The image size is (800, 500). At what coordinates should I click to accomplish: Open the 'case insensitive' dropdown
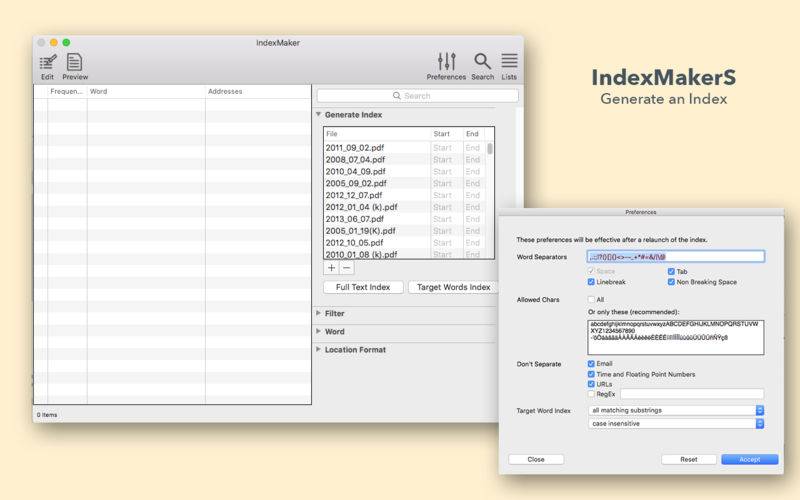[x=676, y=424]
